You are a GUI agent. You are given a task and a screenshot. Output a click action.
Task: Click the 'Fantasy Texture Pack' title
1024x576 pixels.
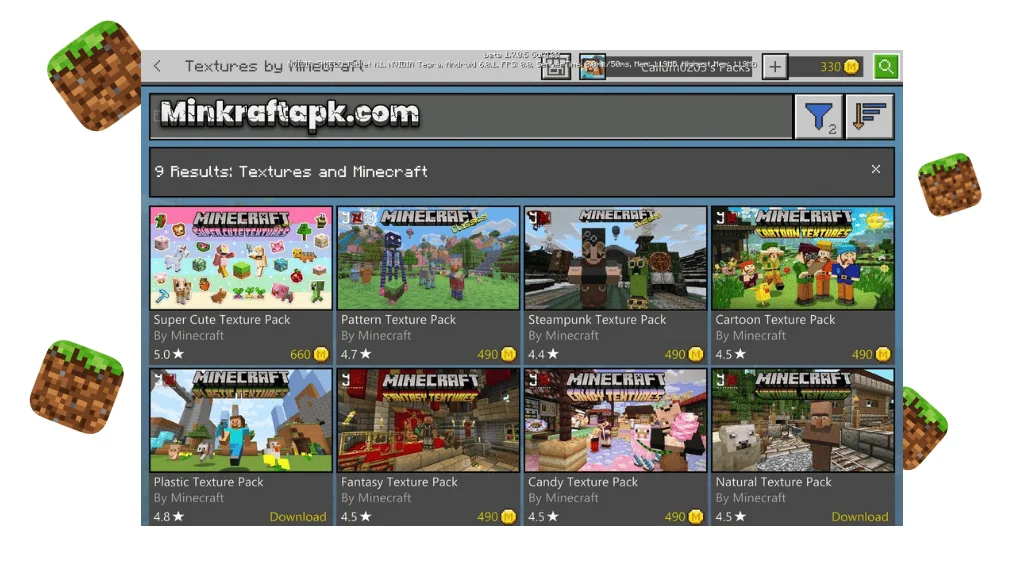click(x=399, y=482)
